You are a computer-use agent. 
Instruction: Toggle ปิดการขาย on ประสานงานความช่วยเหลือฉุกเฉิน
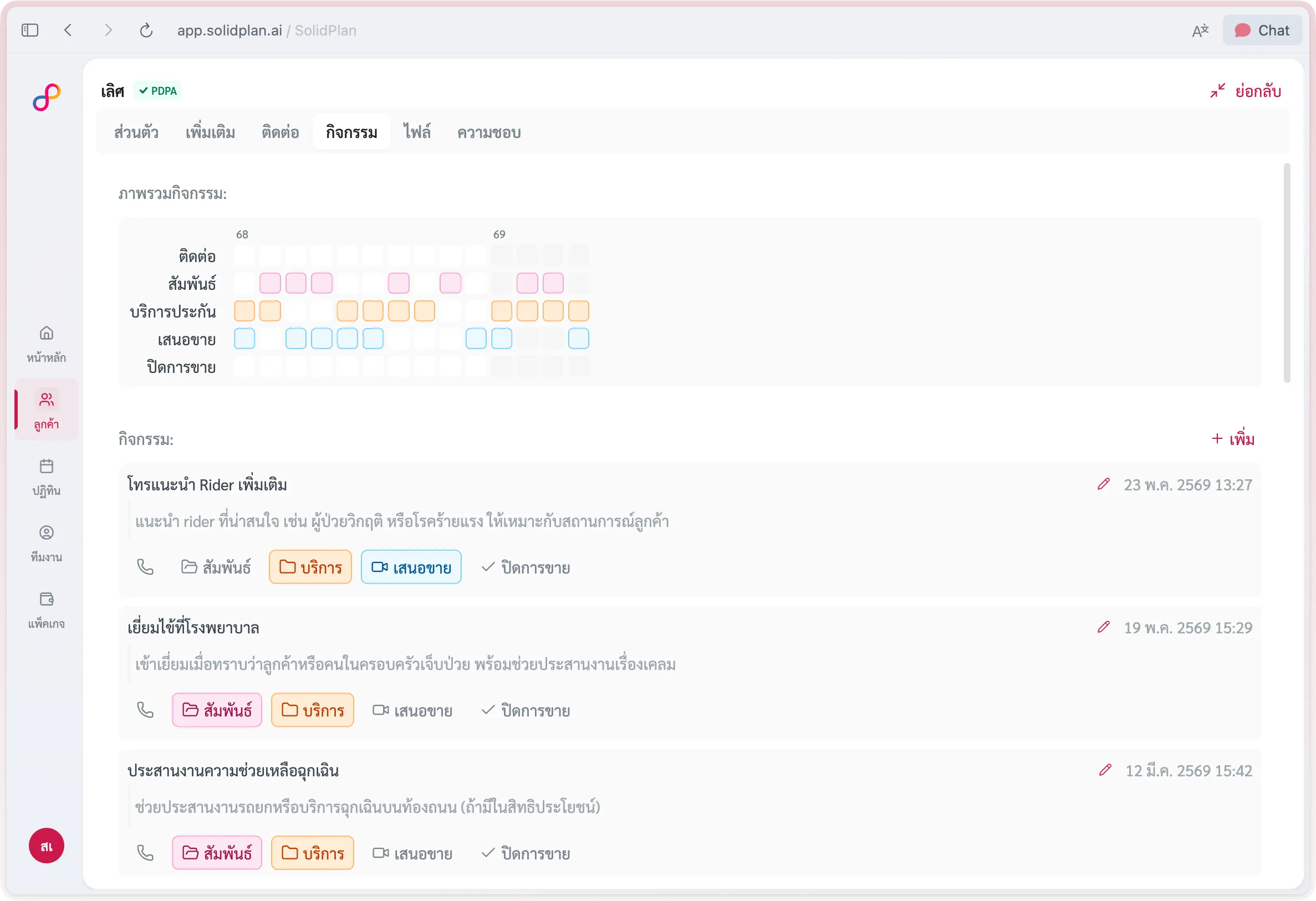526,852
